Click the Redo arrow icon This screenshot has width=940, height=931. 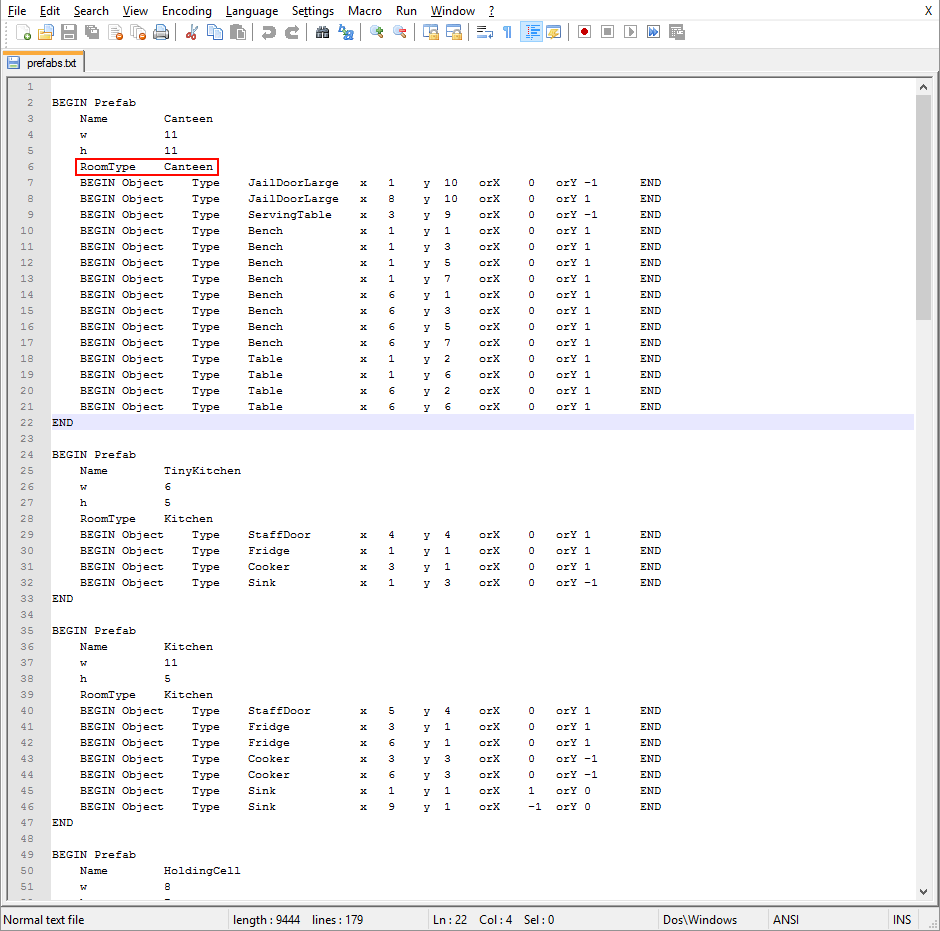tap(292, 32)
